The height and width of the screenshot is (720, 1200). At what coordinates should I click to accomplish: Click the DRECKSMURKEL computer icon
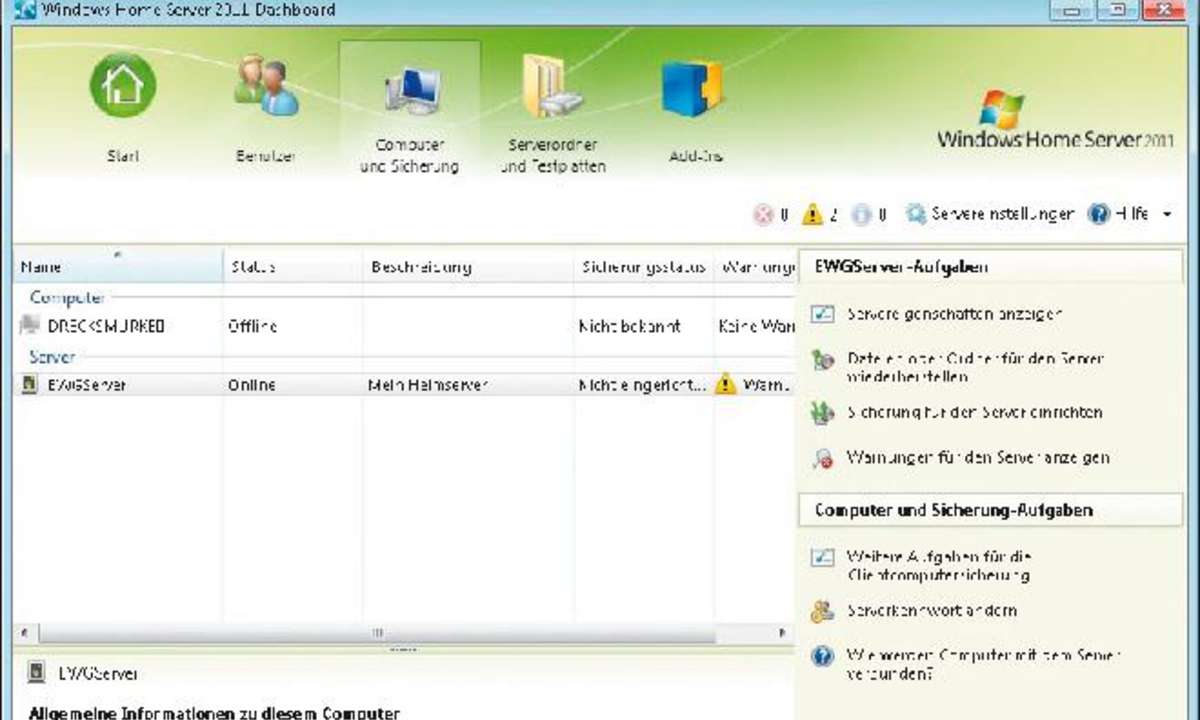point(30,325)
